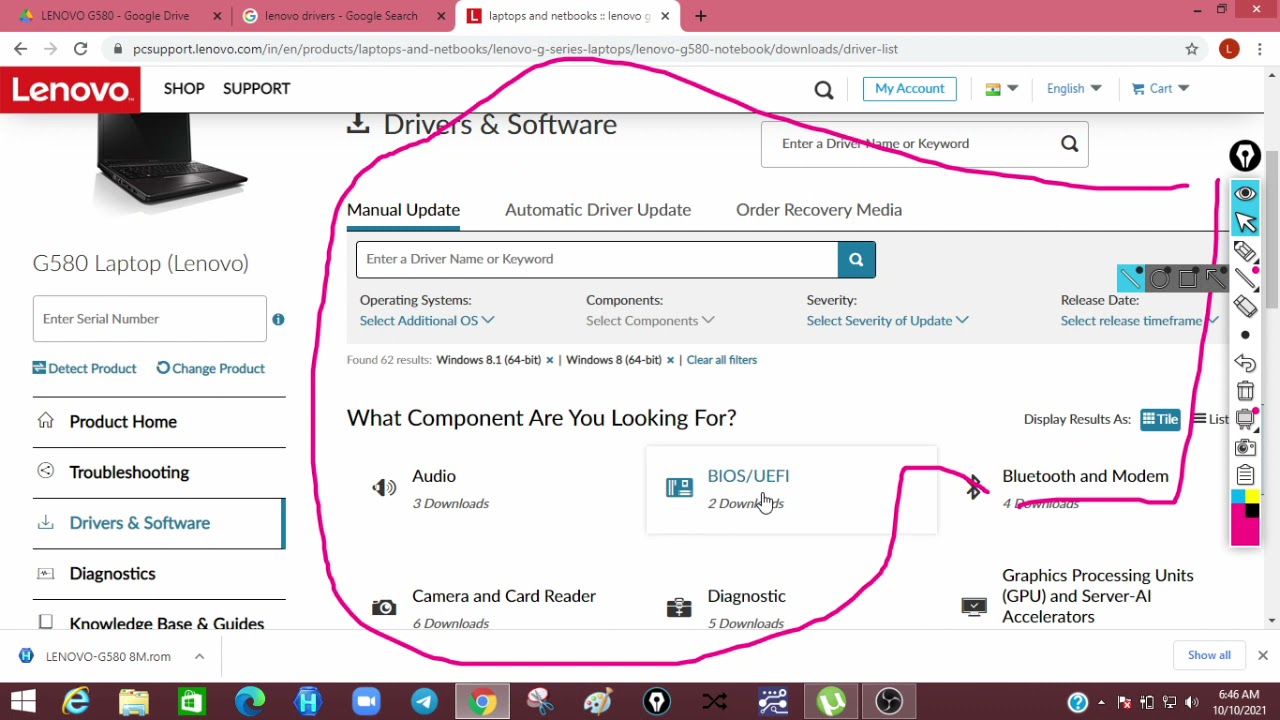The height and width of the screenshot is (720, 1280).
Task: Open File Explorer from the taskbar
Action: (134, 702)
